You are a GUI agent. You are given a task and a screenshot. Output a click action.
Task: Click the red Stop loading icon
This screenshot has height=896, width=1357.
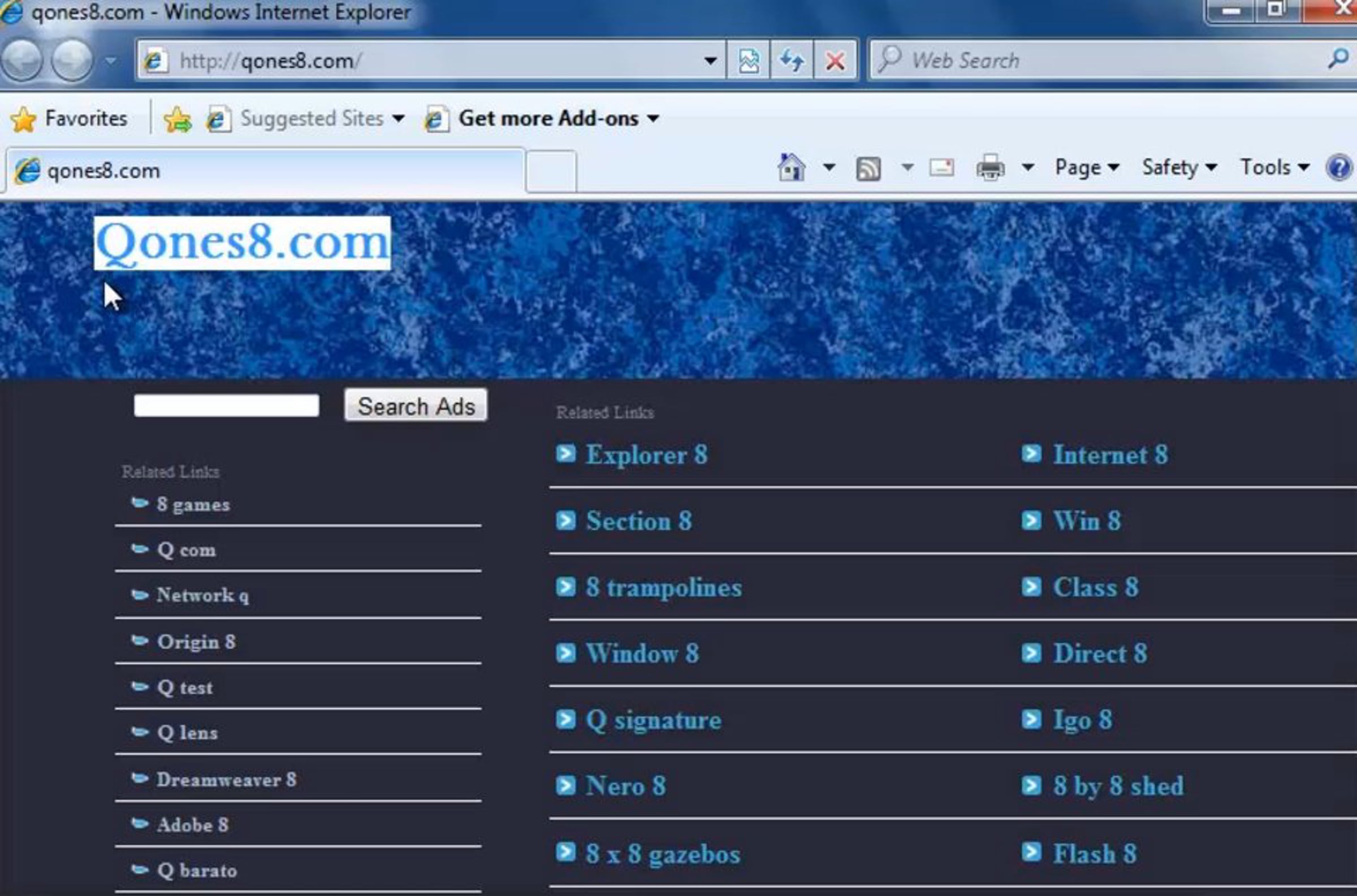click(835, 60)
